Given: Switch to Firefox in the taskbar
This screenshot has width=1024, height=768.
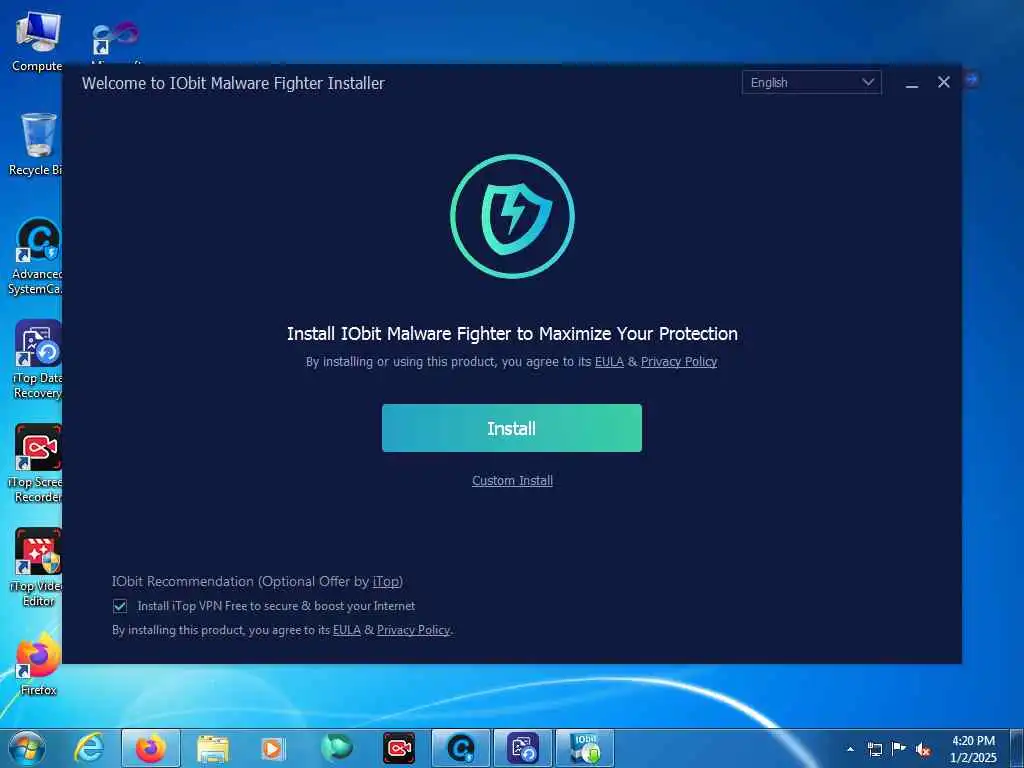Looking at the screenshot, I should 151,748.
